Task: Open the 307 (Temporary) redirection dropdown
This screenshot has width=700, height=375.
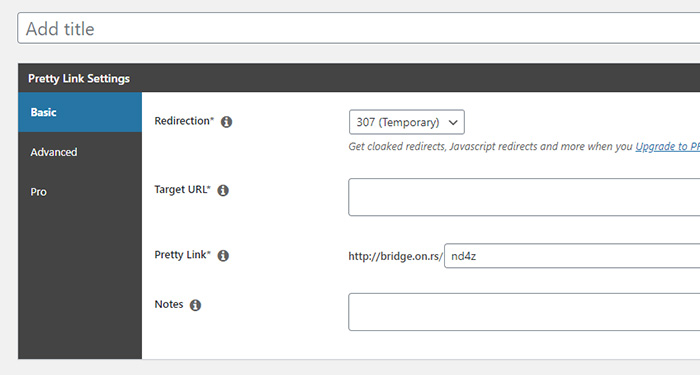Action: [407, 122]
